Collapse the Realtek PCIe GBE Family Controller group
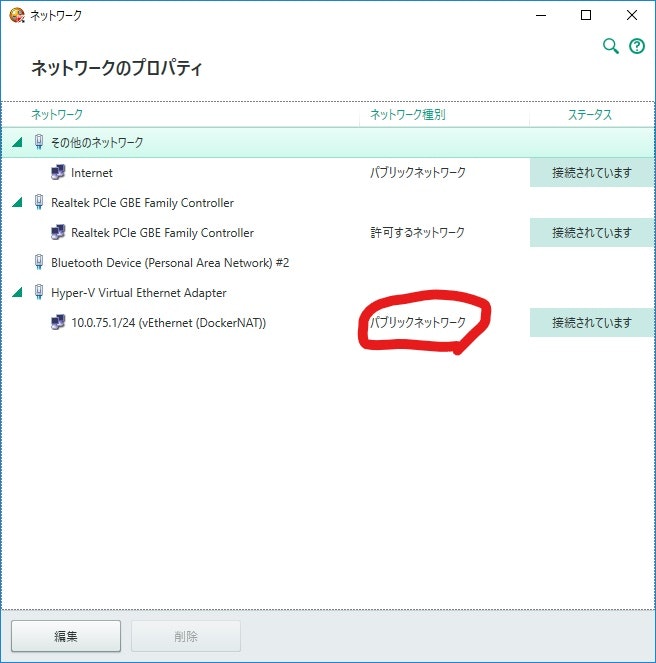Image resolution: width=656 pixels, height=663 pixels. pyautogui.click(x=17, y=202)
